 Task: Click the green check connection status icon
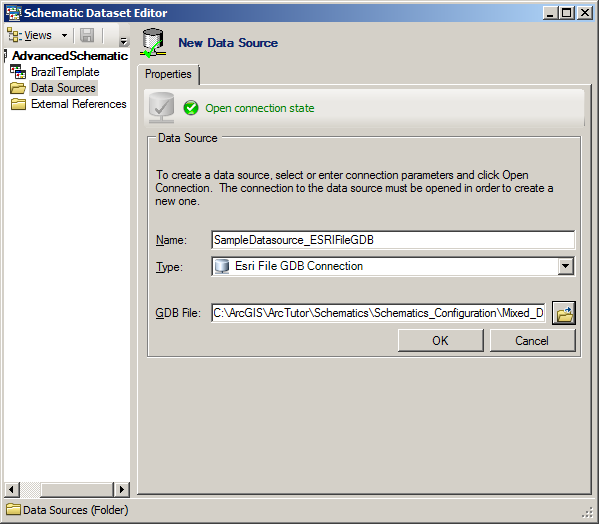tap(191, 108)
